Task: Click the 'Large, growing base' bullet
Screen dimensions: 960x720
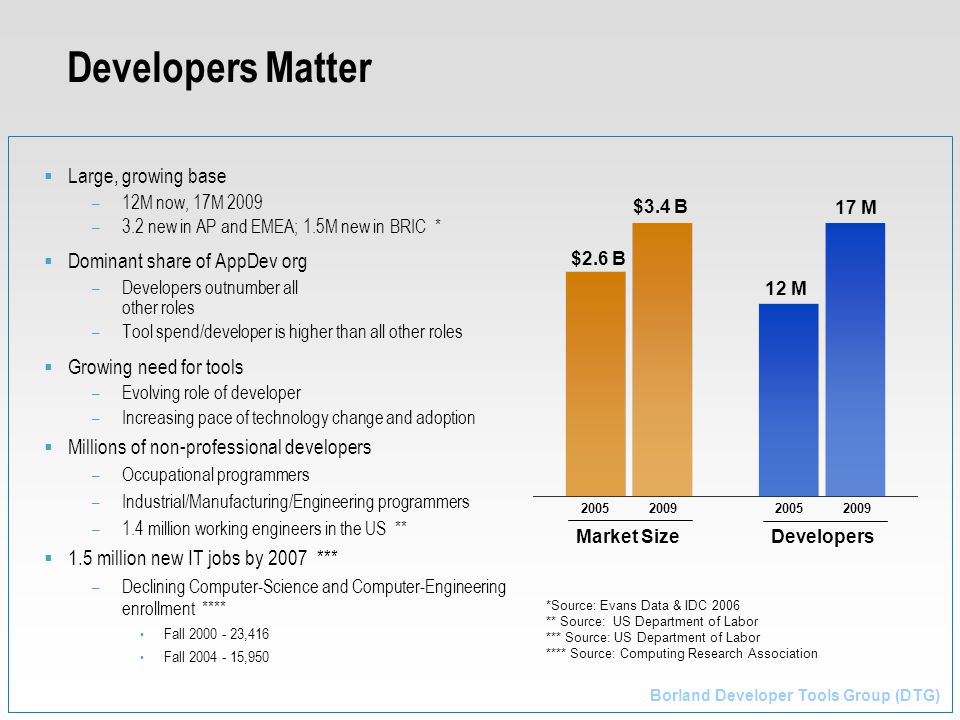Action: (147, 176)
